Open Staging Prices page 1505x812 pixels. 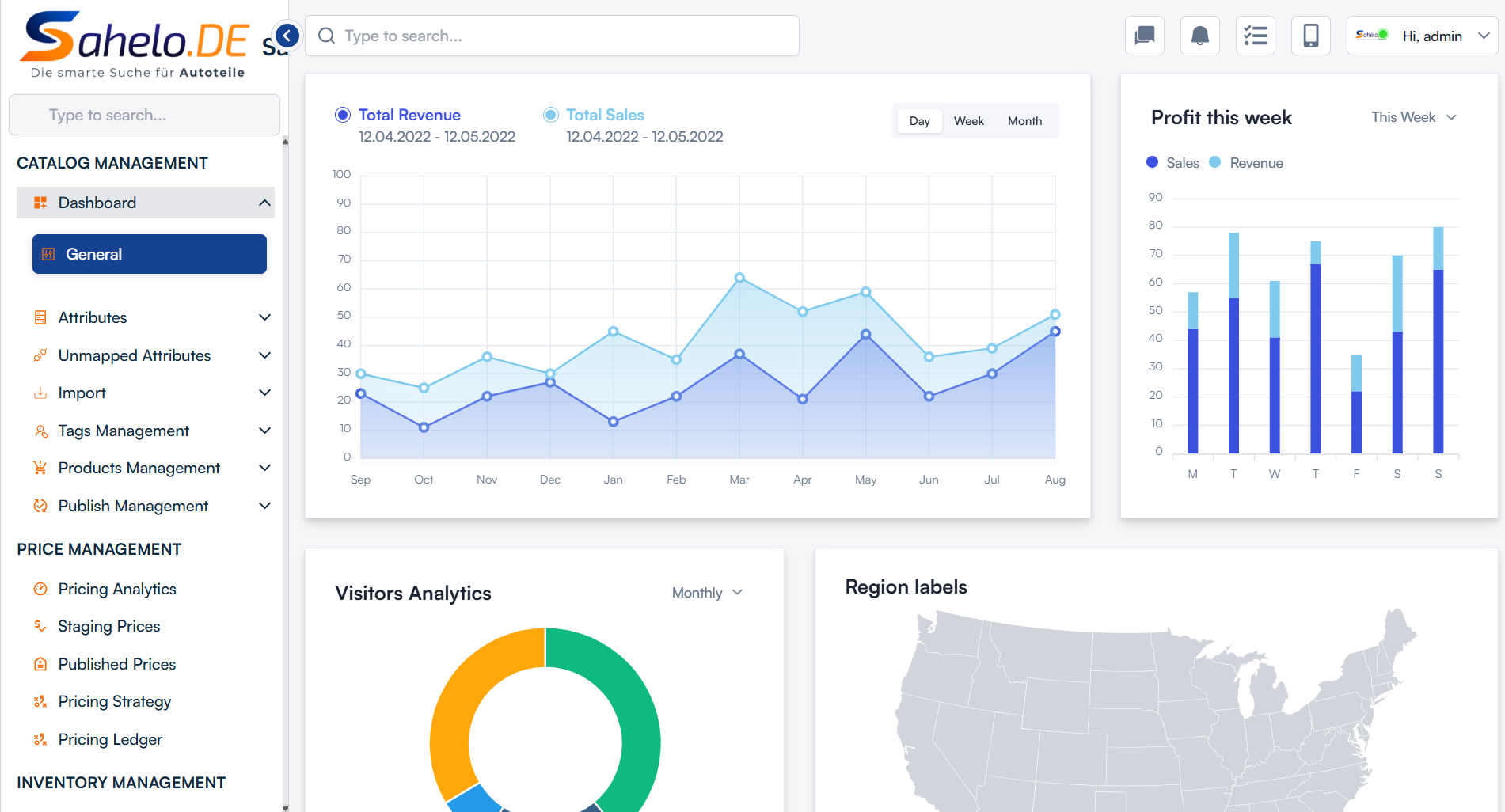[109, 626]
